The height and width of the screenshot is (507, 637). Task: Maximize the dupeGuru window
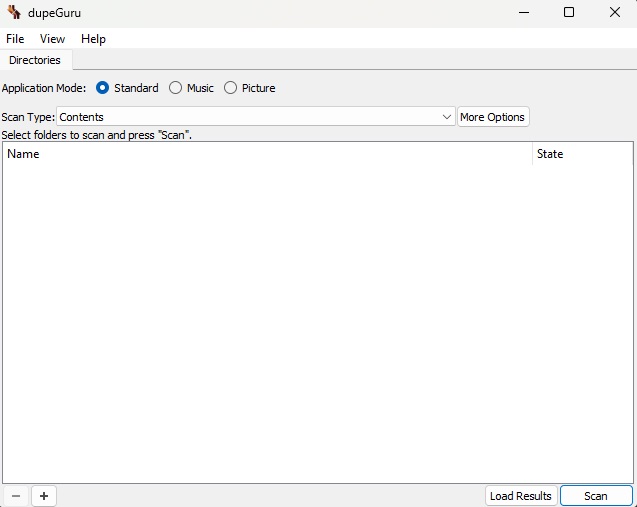(x=569, y=13)
